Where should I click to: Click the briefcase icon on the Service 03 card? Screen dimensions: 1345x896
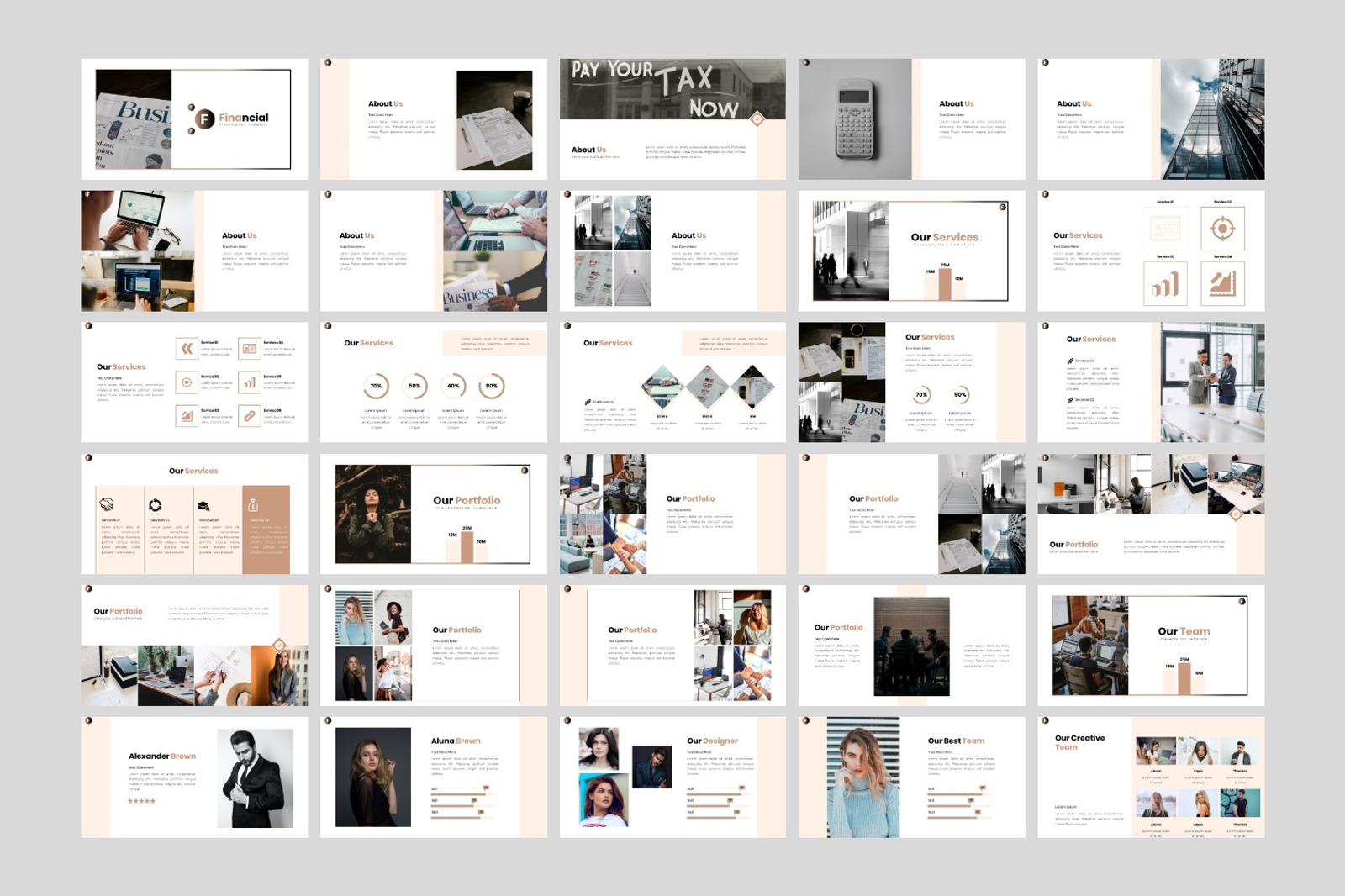pyautogui.click(x=203, y=505)
